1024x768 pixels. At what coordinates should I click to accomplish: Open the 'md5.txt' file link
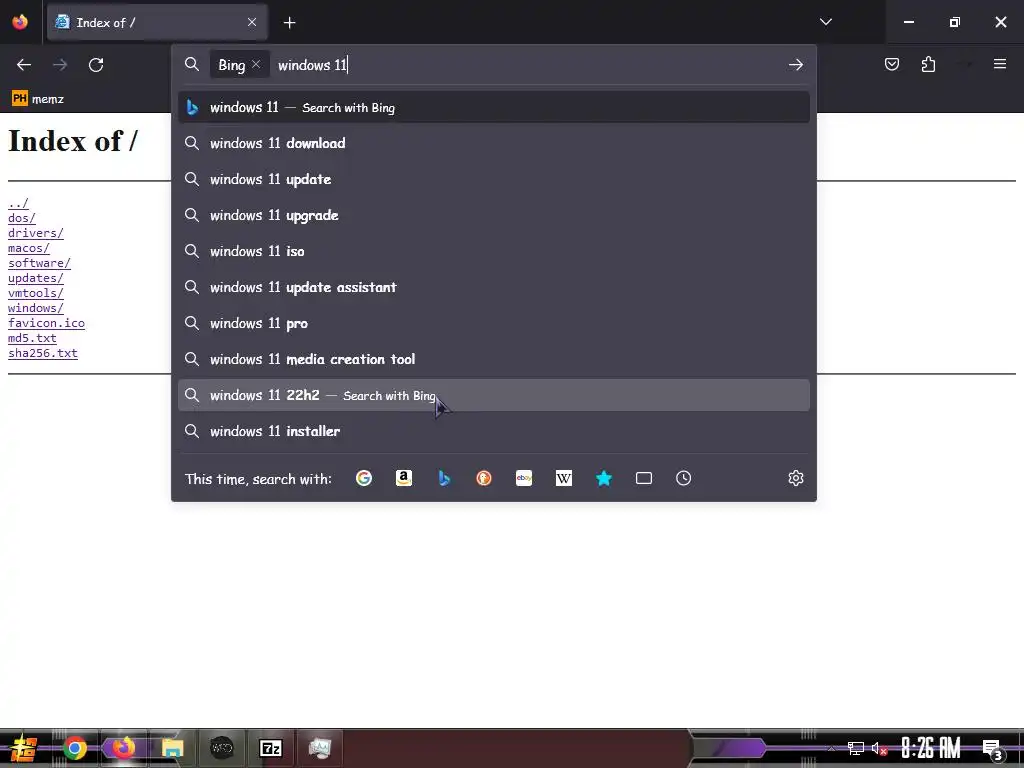click(x=32, y=338)
